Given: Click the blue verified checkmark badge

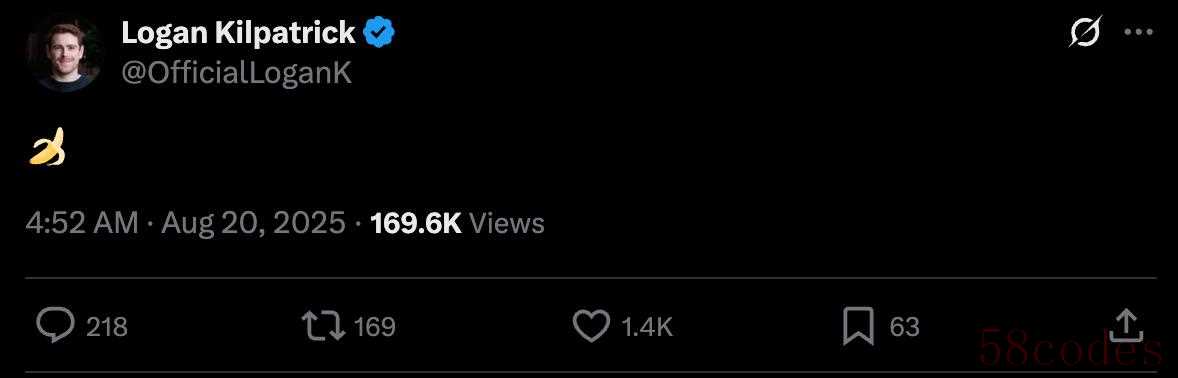Looking at the screenshot, I should tap(379, 32).
